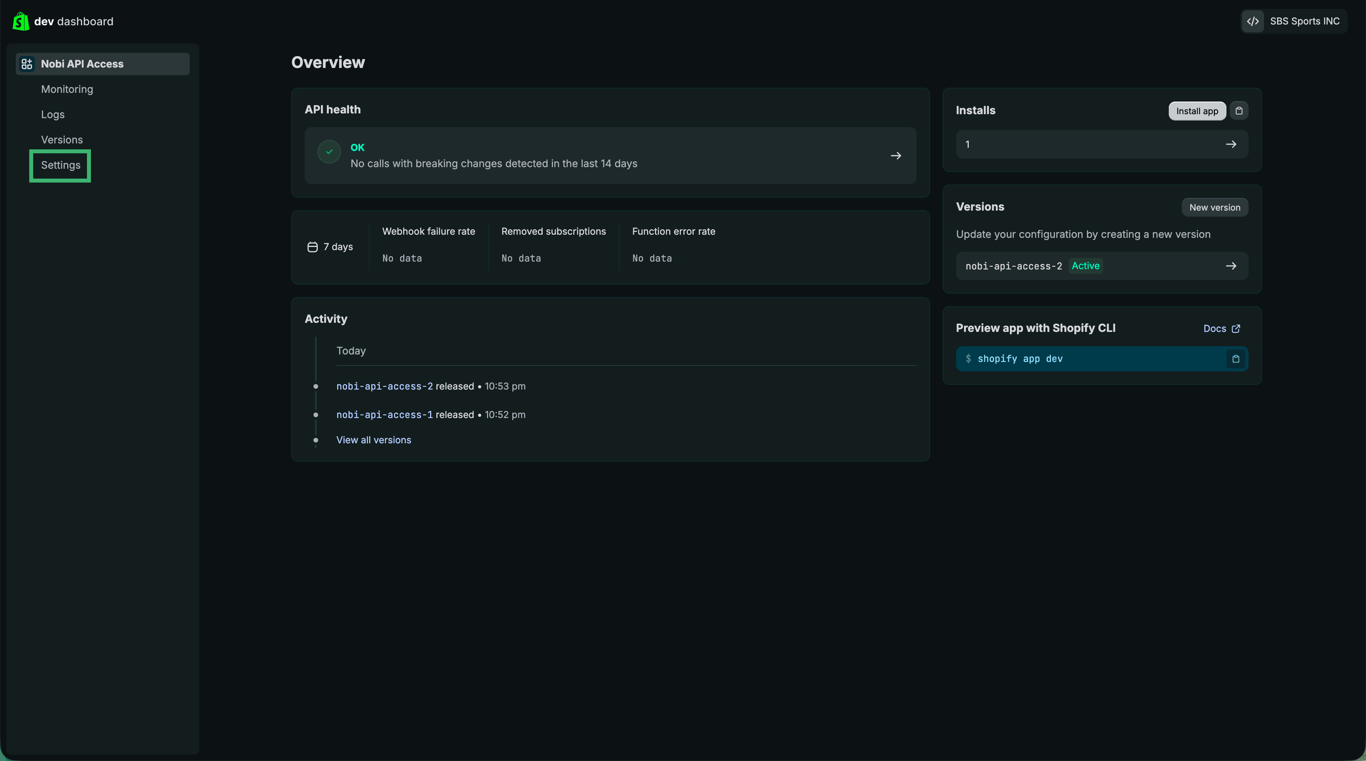Image resolution: width=1366 pixels, height=761 pixels.
Task: Copy the shopify app dev command
Action: tap(1236, 359)
